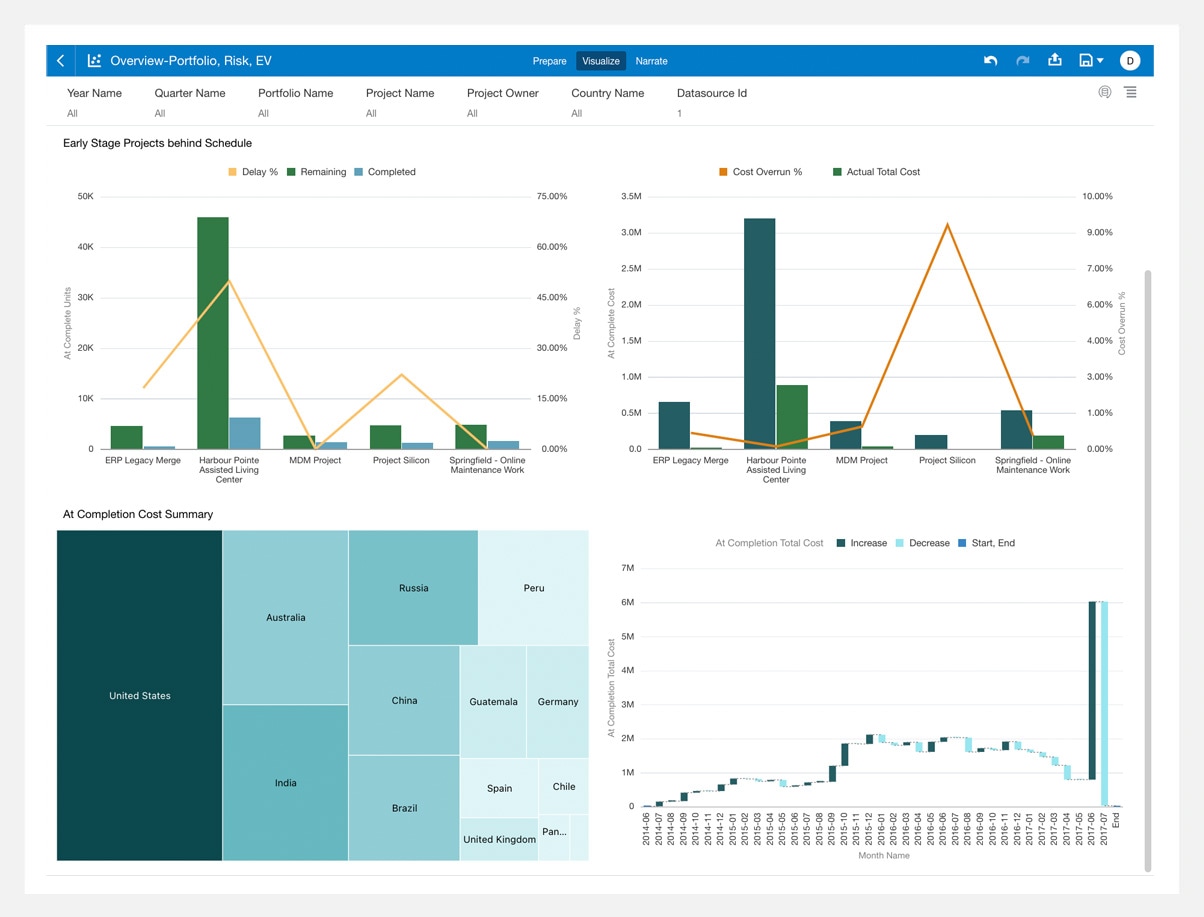Click the vertical scrollbar on right
The width and height of the screenshot is (1204, 917).
(x=1148, y=570)
